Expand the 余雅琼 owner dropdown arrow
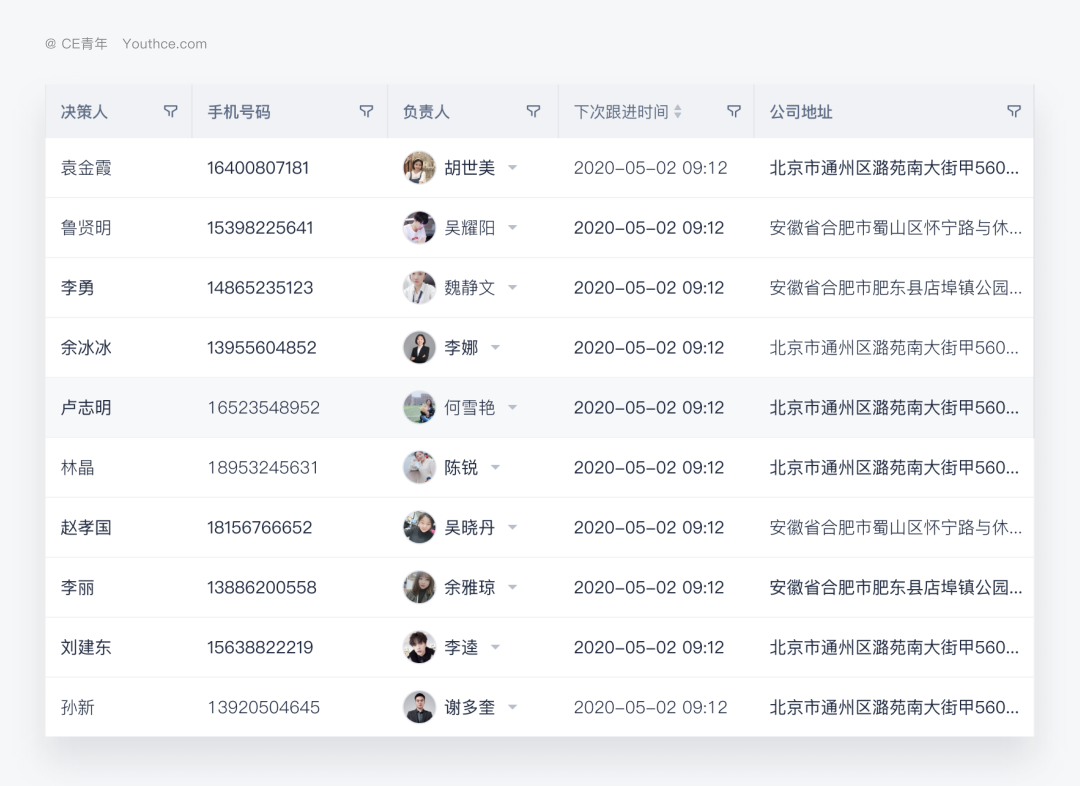This screenshot has height=786, width=1080. [x=512, y=587]
